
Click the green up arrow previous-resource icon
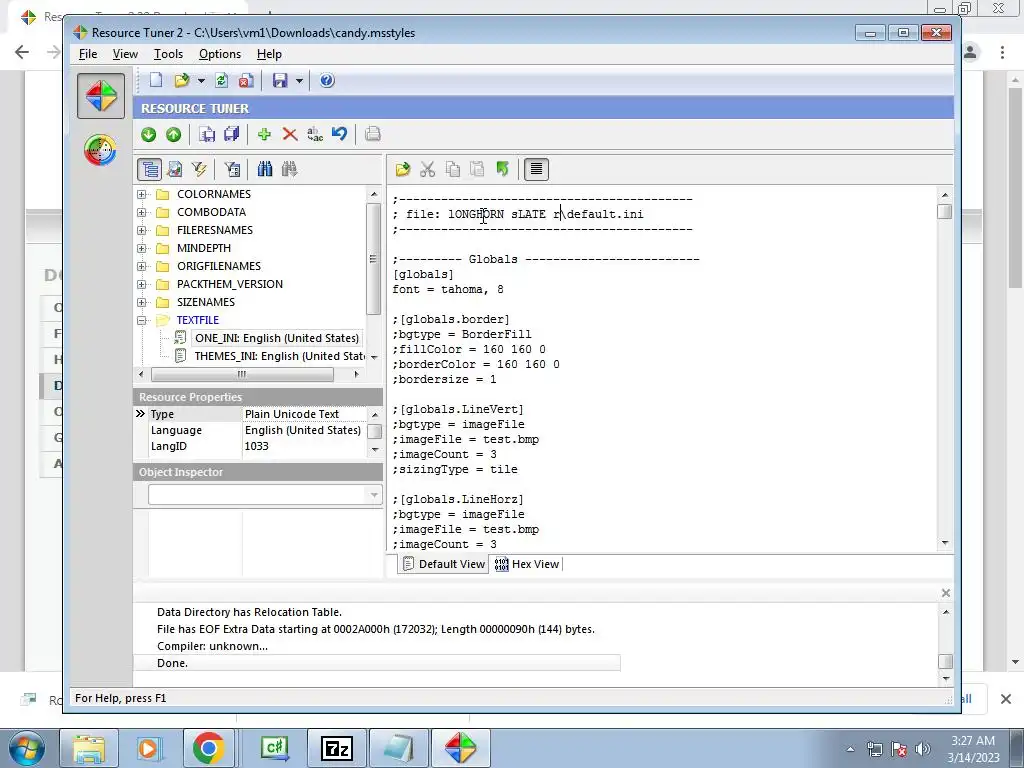[173, 135]
